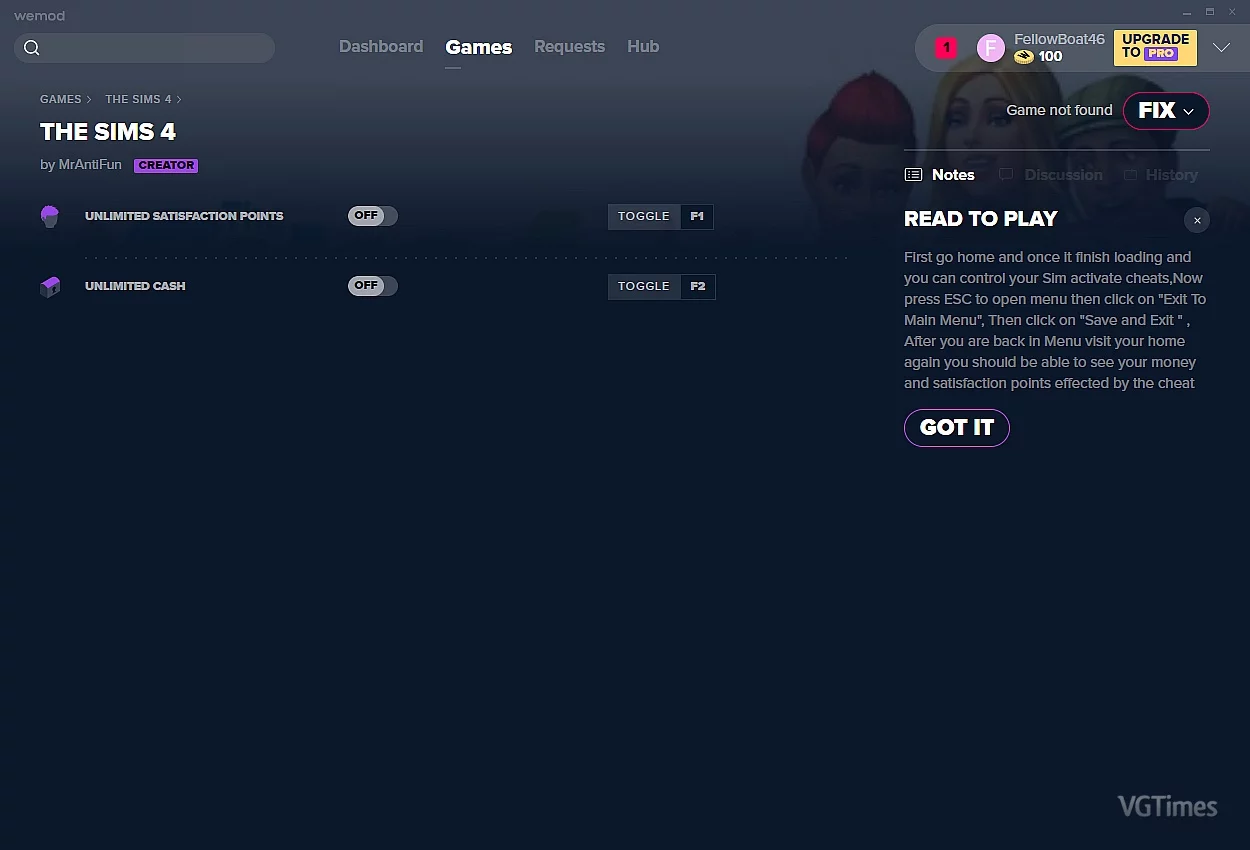1250x850 pixels.
Task: Click the 100 coins balance icon
Action: (1024, 57)
